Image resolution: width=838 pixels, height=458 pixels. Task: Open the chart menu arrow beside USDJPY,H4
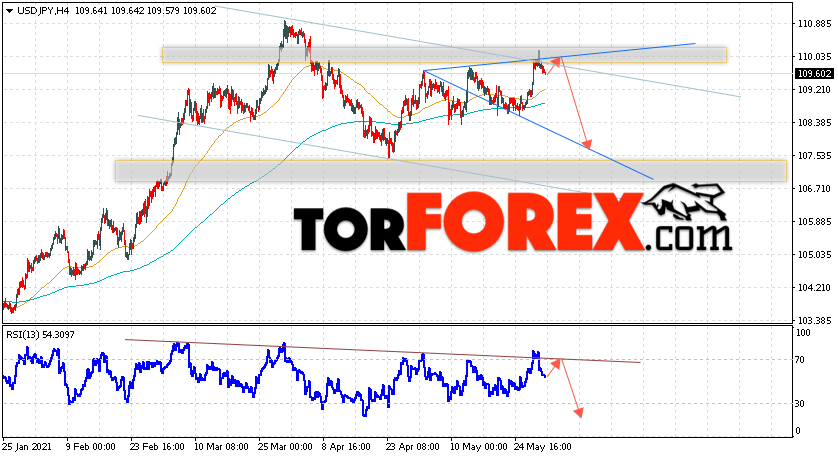10,11
